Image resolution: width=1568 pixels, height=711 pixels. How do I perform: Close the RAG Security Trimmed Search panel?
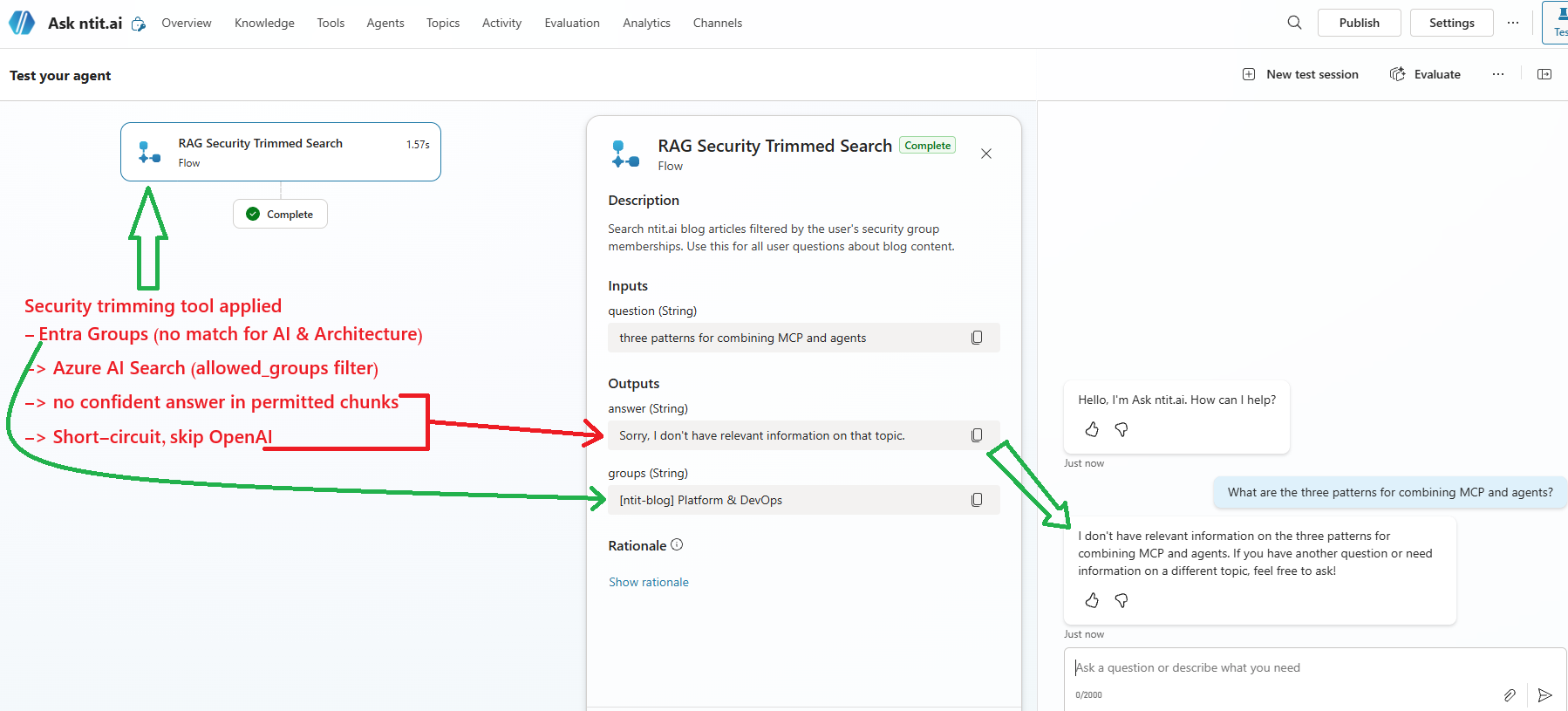(x=986, y=154)
